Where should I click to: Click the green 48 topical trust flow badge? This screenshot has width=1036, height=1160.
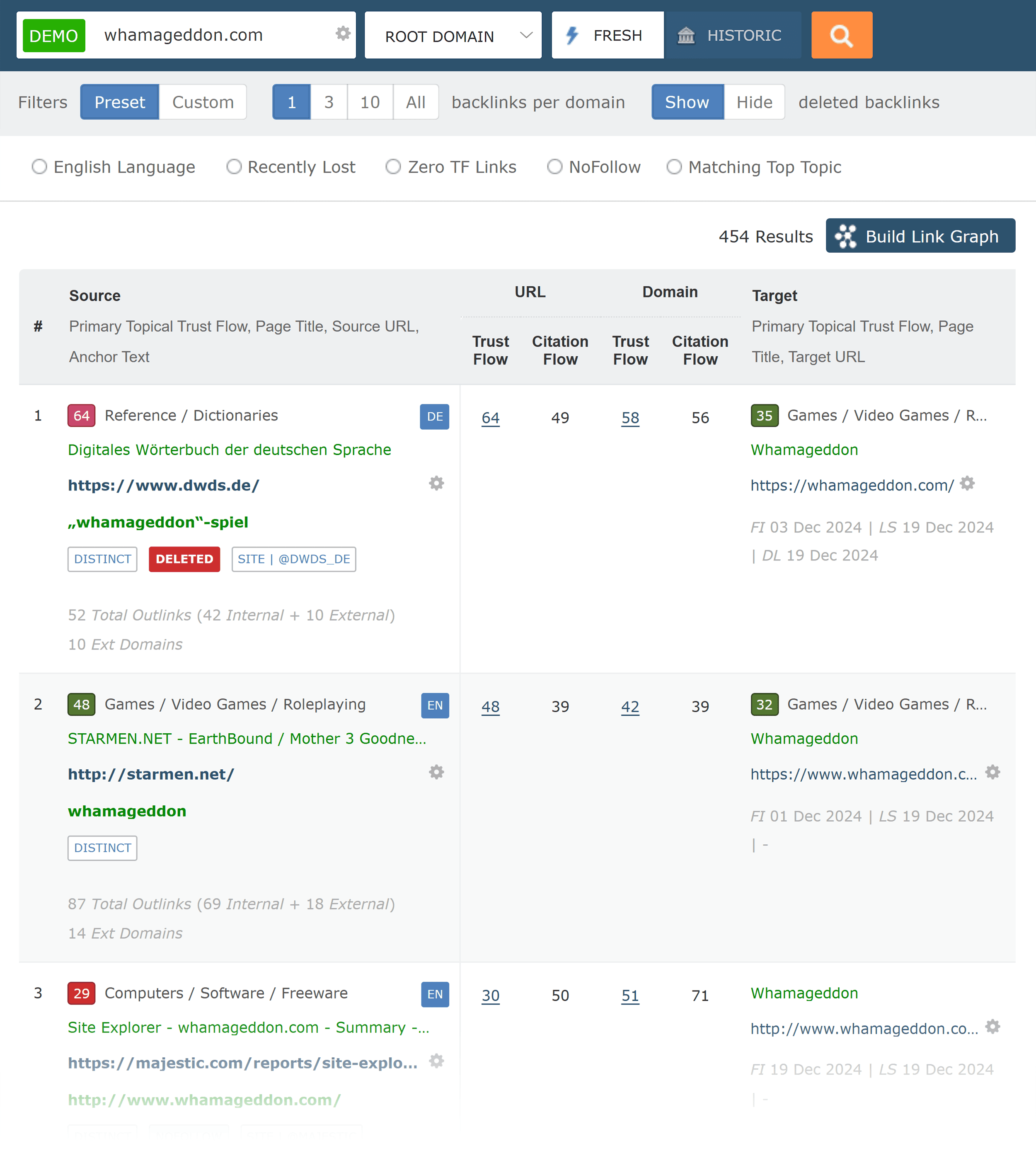[x=81, y=704]
